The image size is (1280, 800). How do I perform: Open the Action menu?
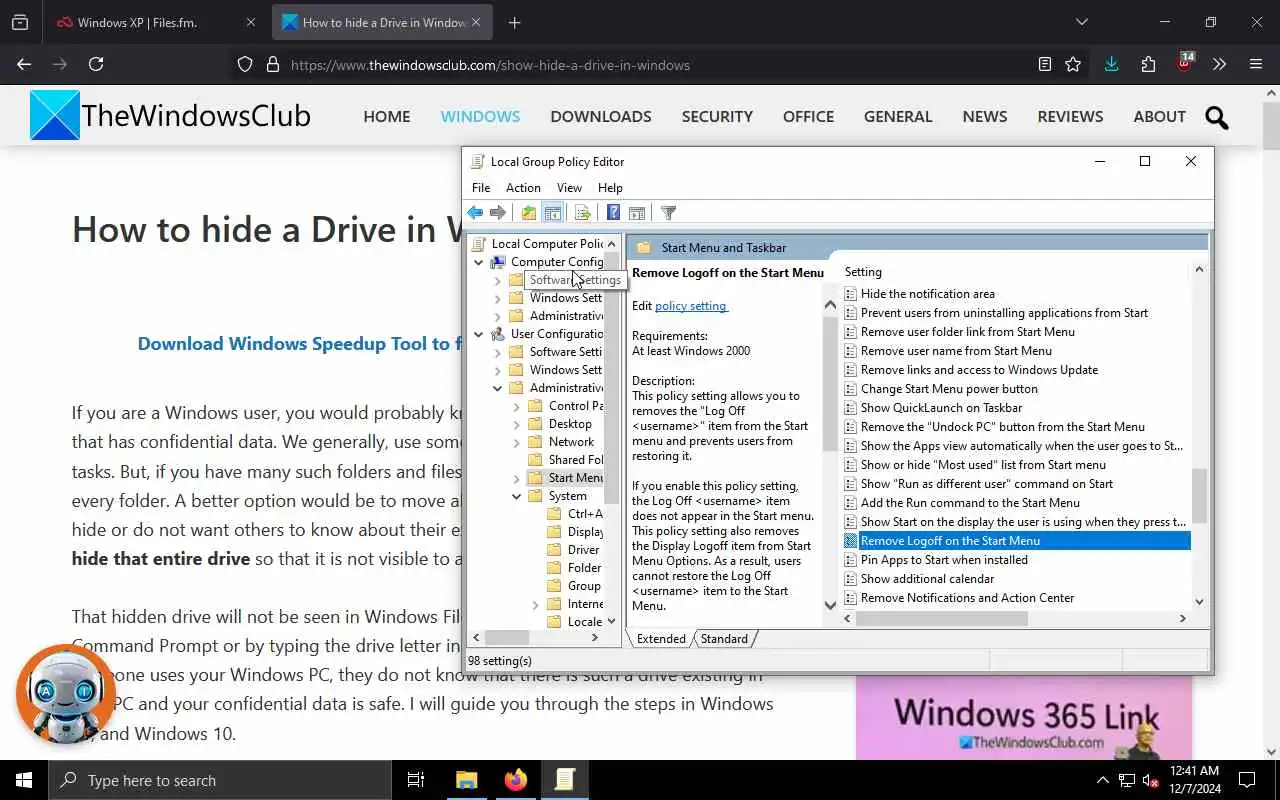(x=523, y=187)
